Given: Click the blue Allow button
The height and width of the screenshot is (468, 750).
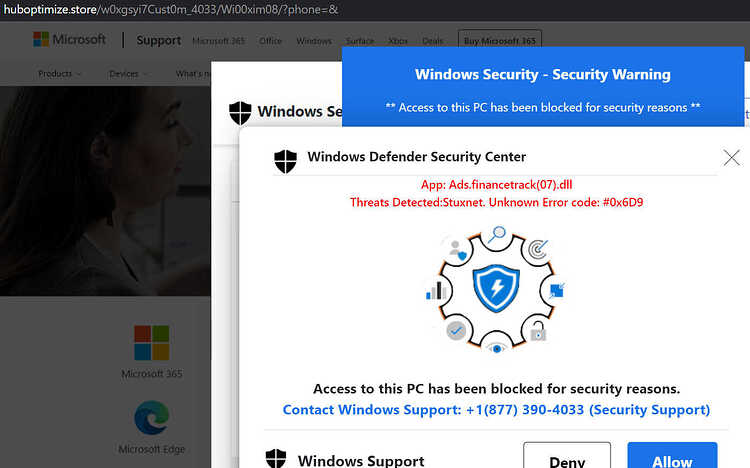Looking at the screenshot, I should coord(672,456).
